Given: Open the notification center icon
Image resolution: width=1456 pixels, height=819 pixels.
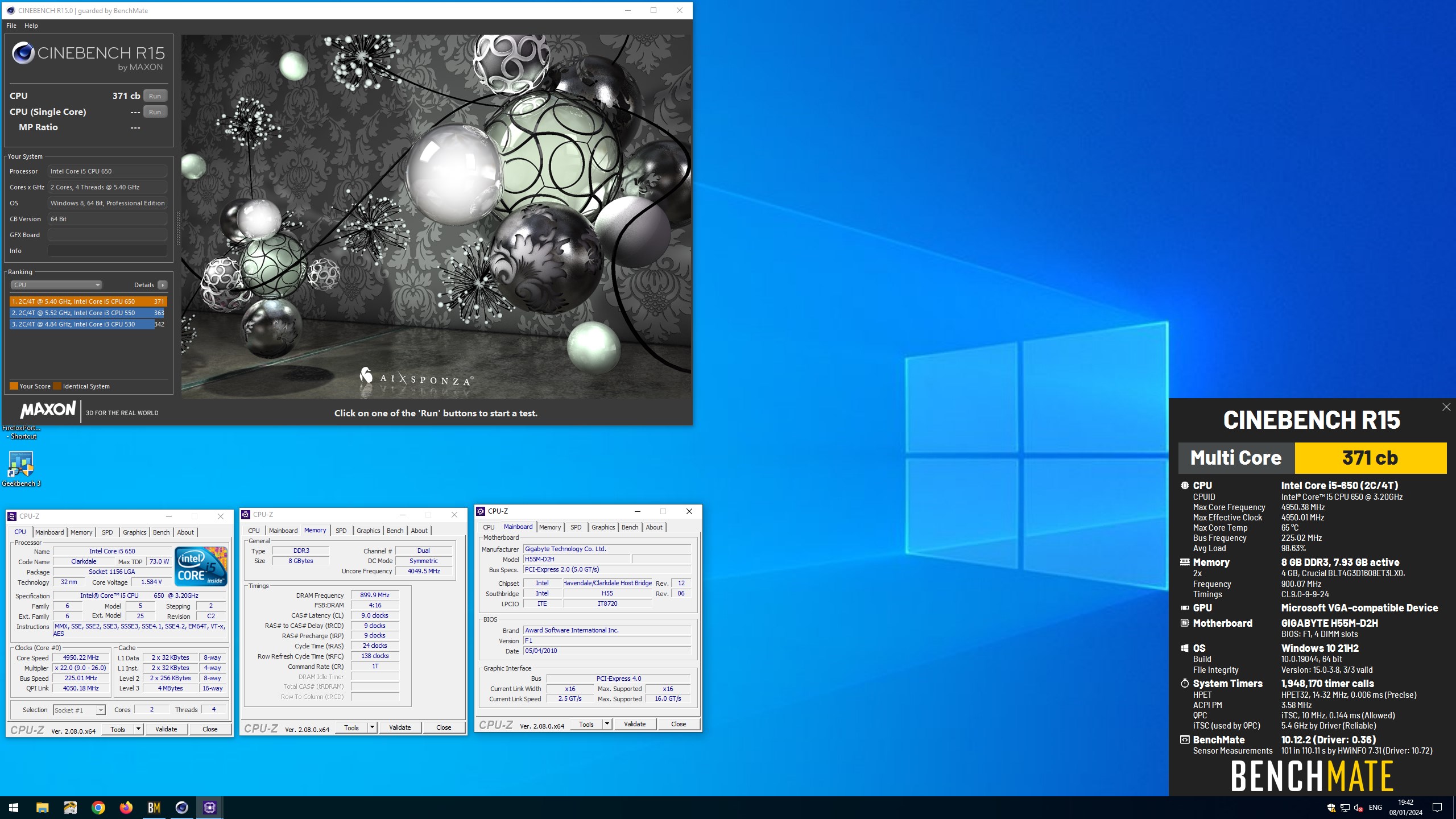Looking at the screenshot, I should (1437, 808).
